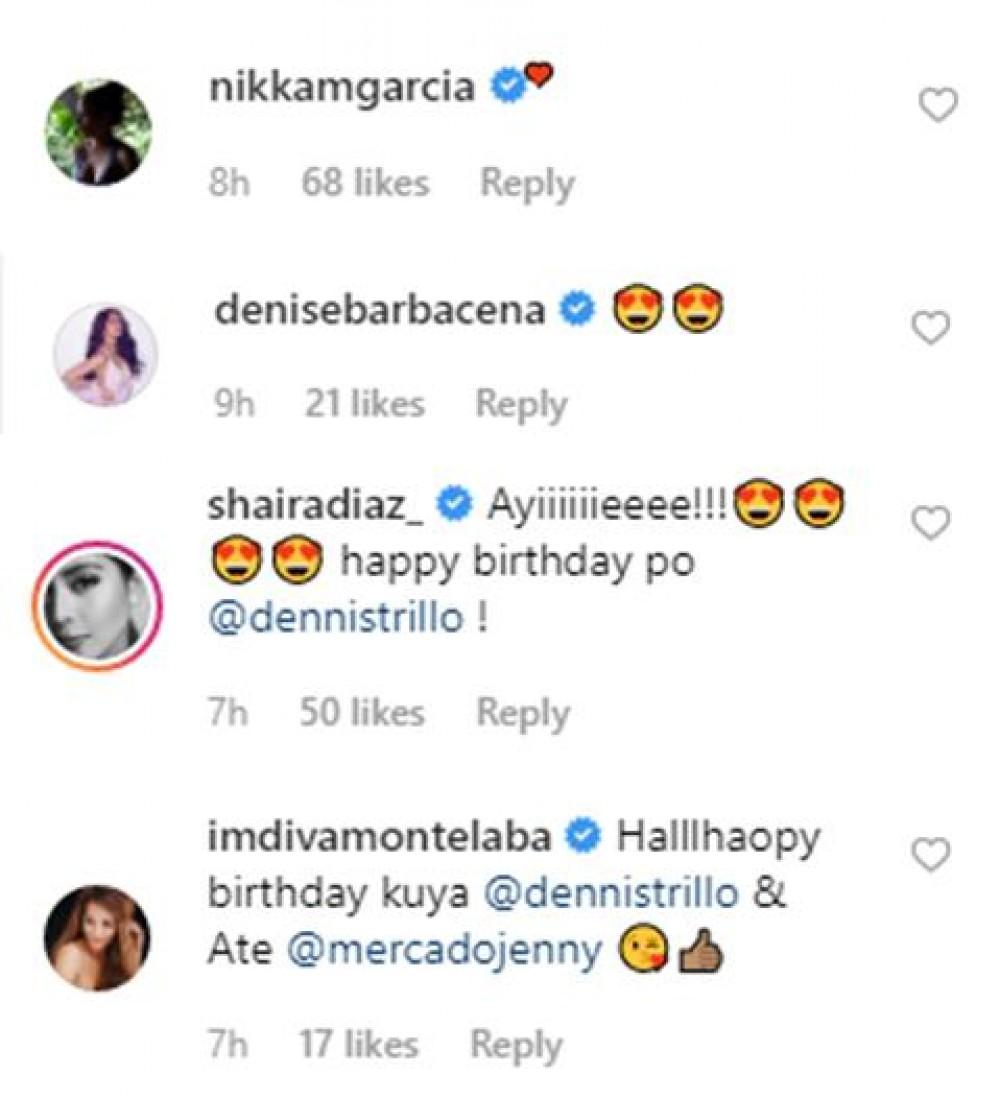Reply to shairadiaz_ birthday comment

(523, 713)
